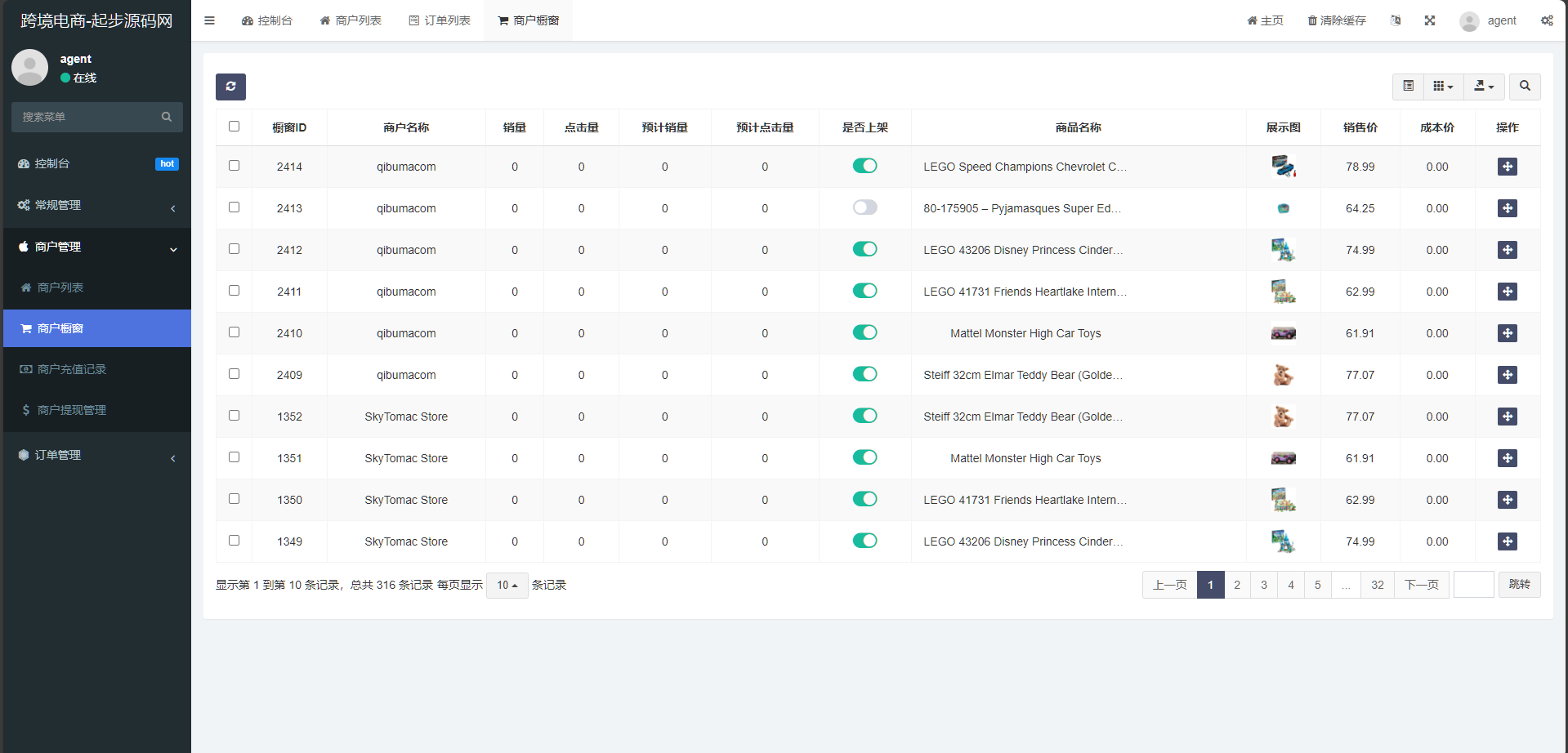Open the table search magnifier button
Viewport: 1568px width, 753px height.
pyautogui.click(x=1525, y=87)
